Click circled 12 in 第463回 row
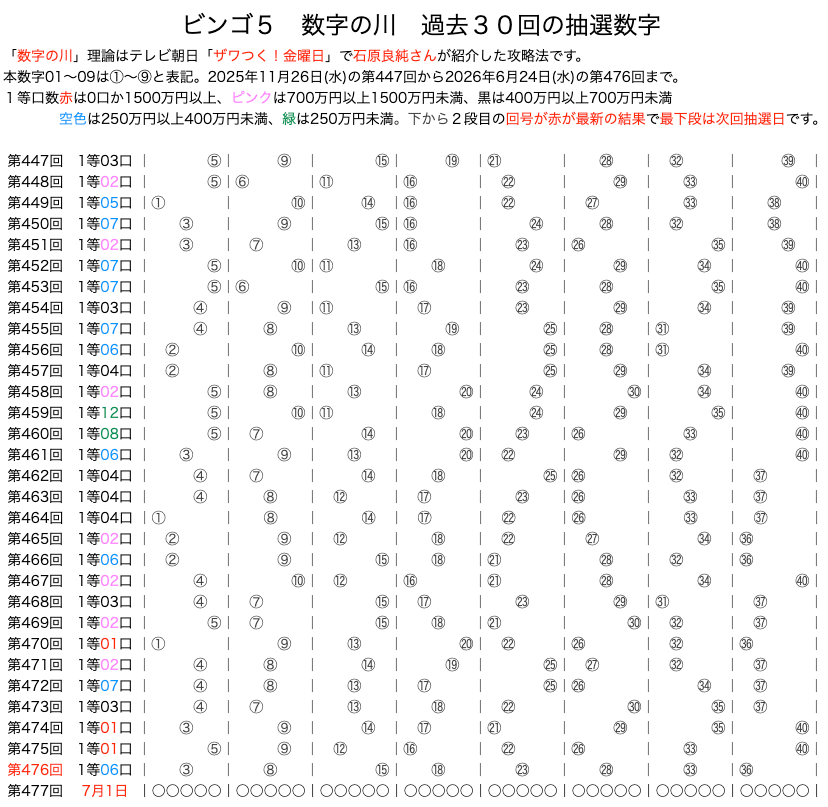The height and width of the screenshot is (807, 828). pyautogui.click(x=340, y=496)
